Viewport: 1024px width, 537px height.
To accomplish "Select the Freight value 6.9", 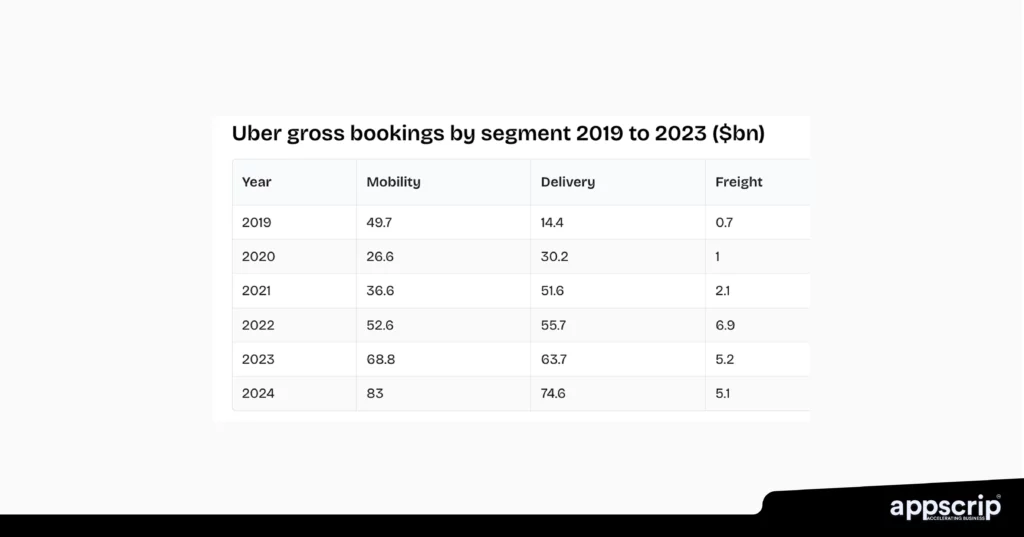I will point(725,325).
